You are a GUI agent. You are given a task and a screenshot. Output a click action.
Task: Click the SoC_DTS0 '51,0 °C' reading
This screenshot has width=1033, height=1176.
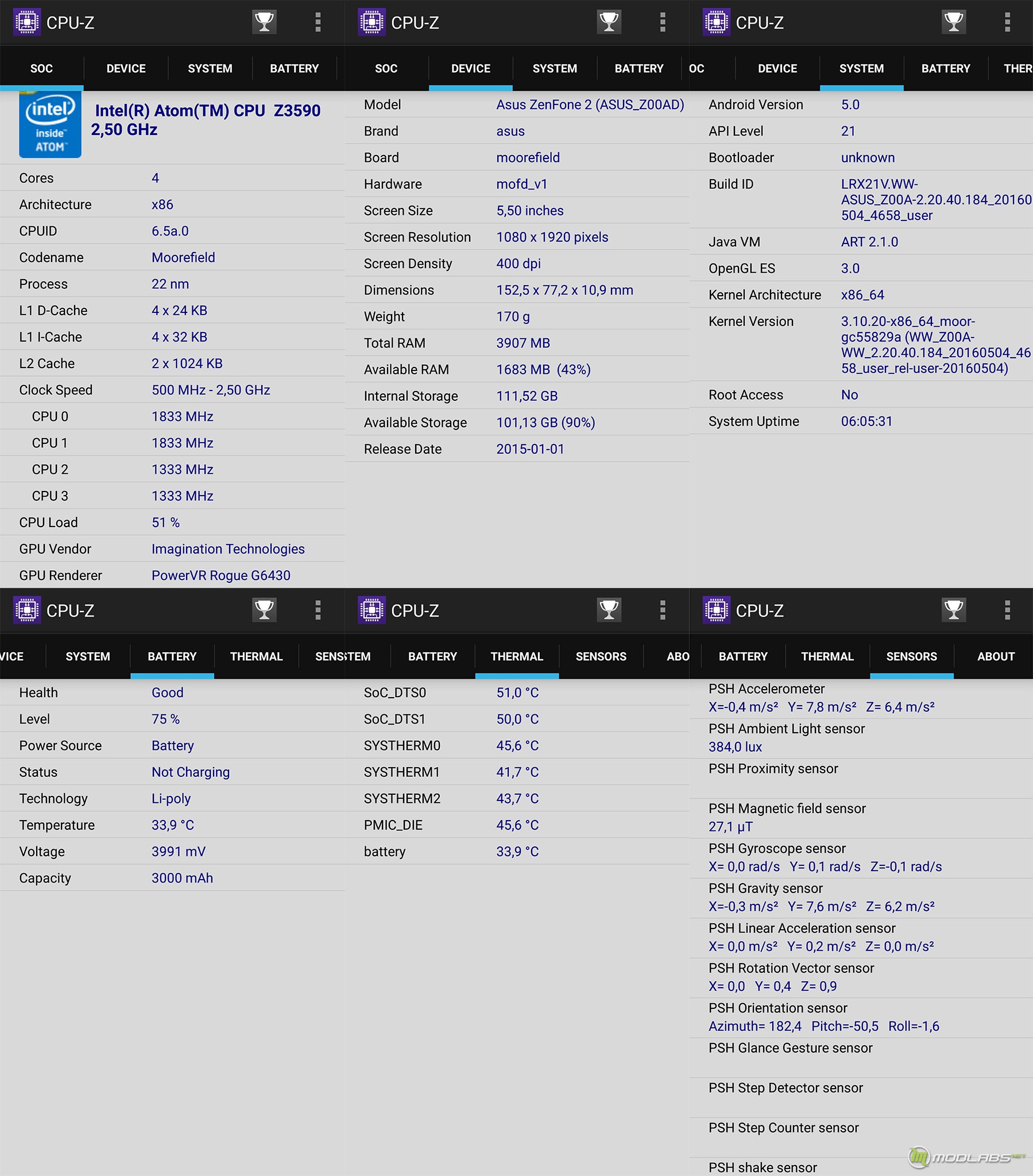(517, 693)
